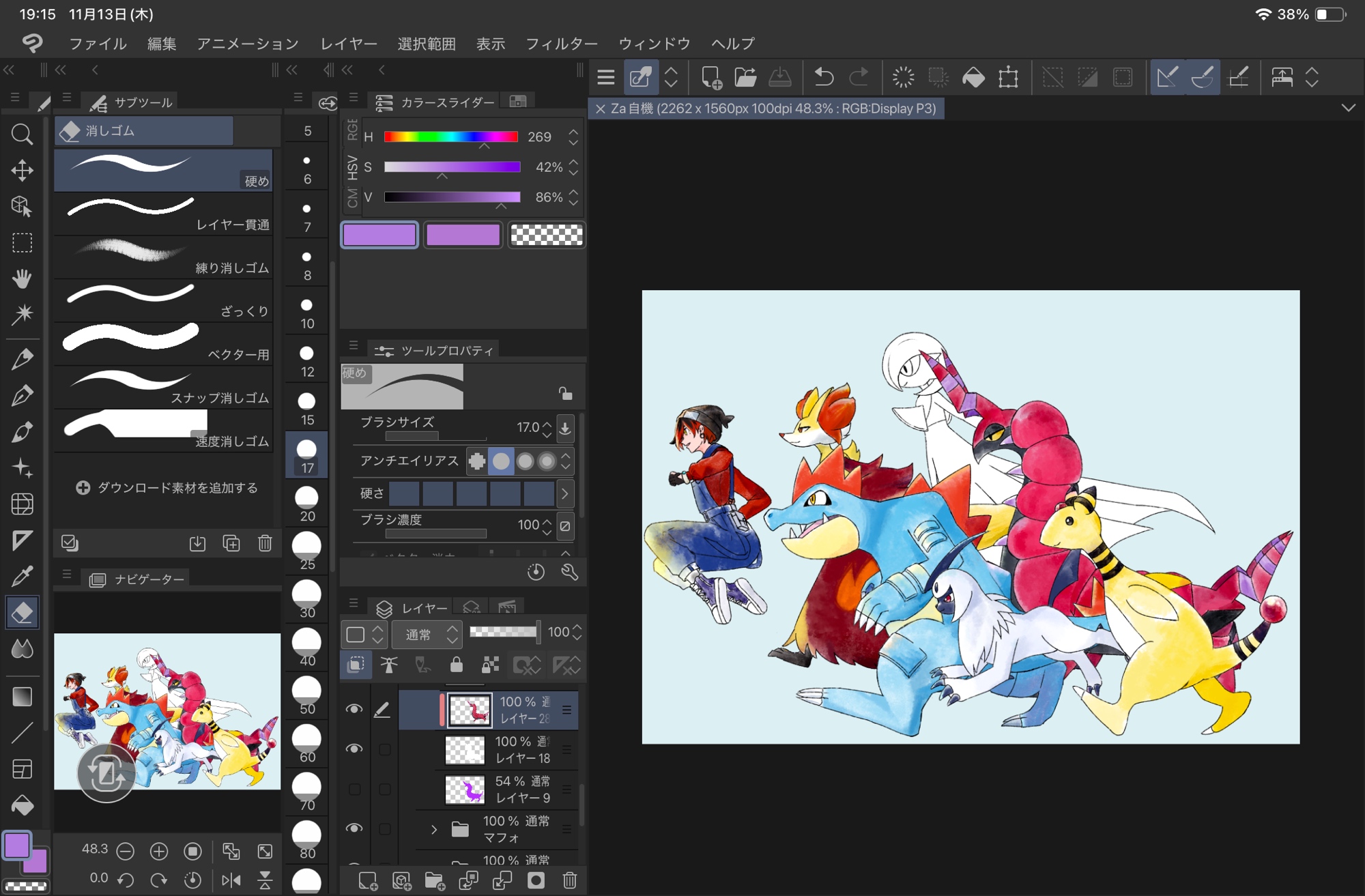Select the レイヤー貫通 eraser sub tool
The width and height of the screenshot is (1365, 896).
[x=164, y=213]
